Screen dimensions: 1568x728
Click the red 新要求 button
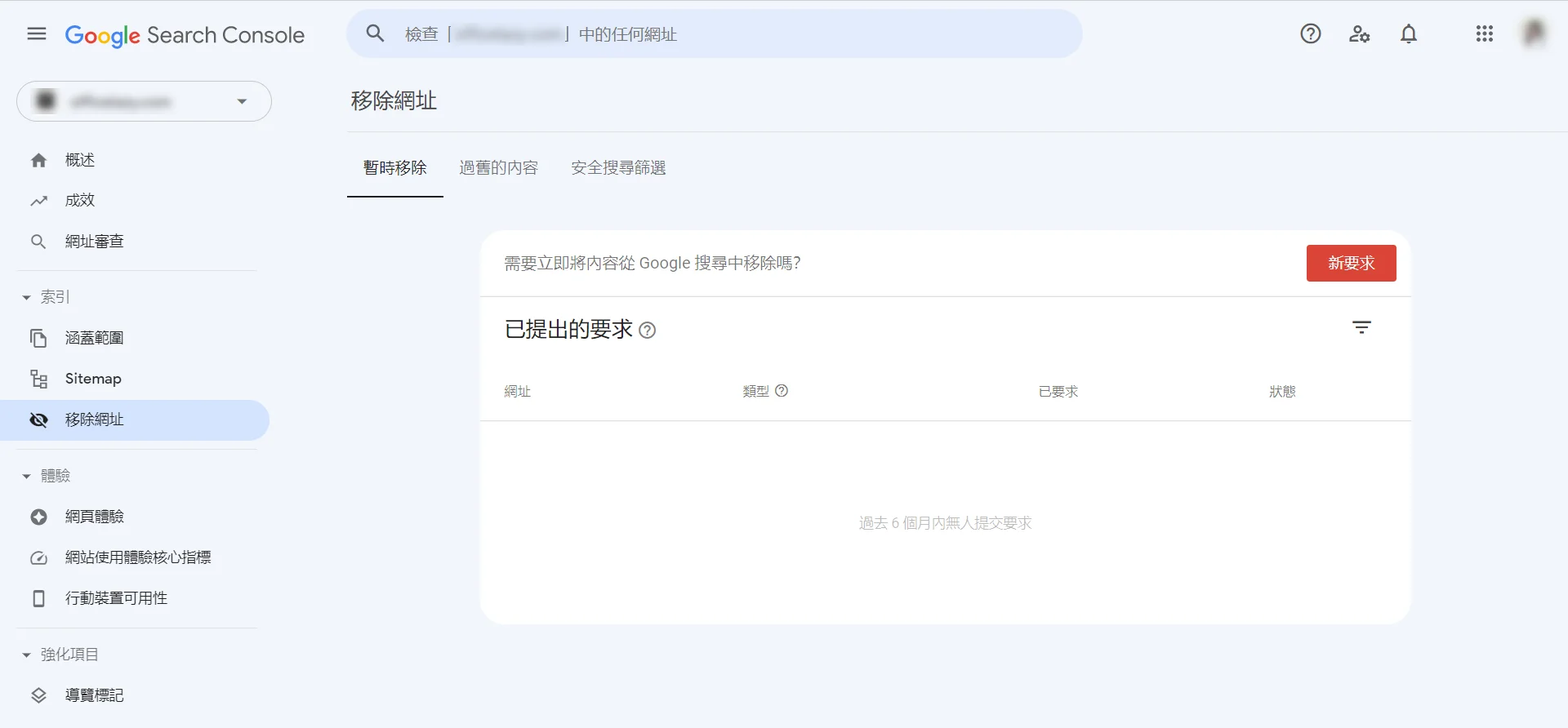tap(1352, 264)
